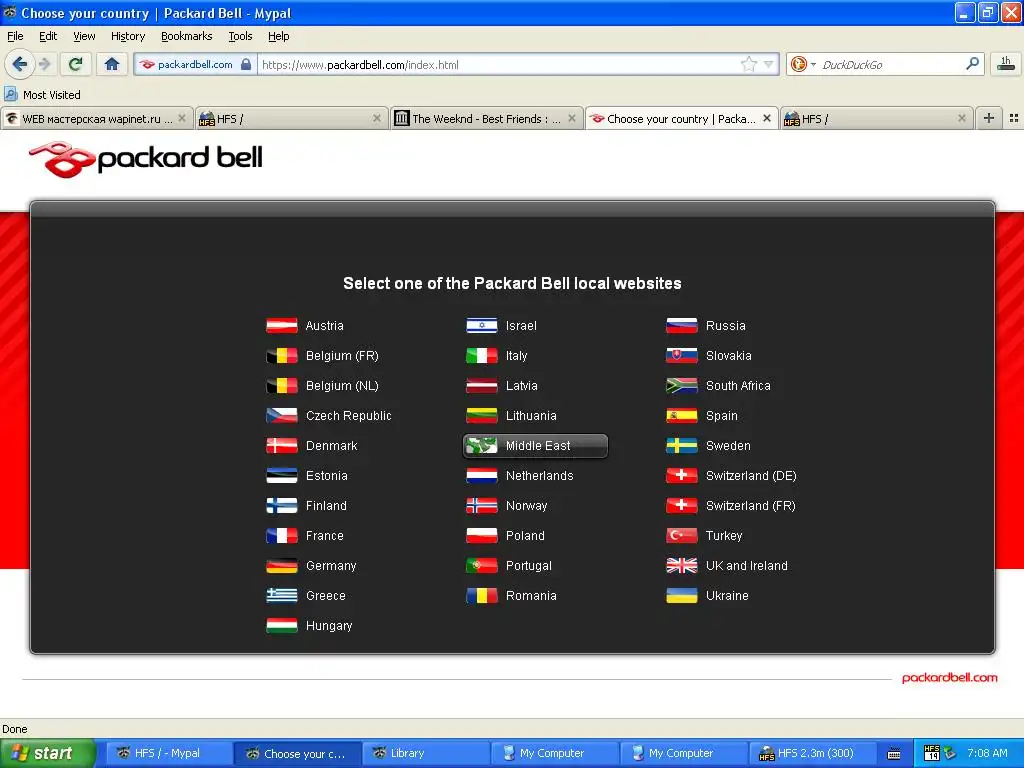Select the Greece flag icon
Image resolution: width=1024 pixels, height=768 pixels.
(x=281, y=596)
